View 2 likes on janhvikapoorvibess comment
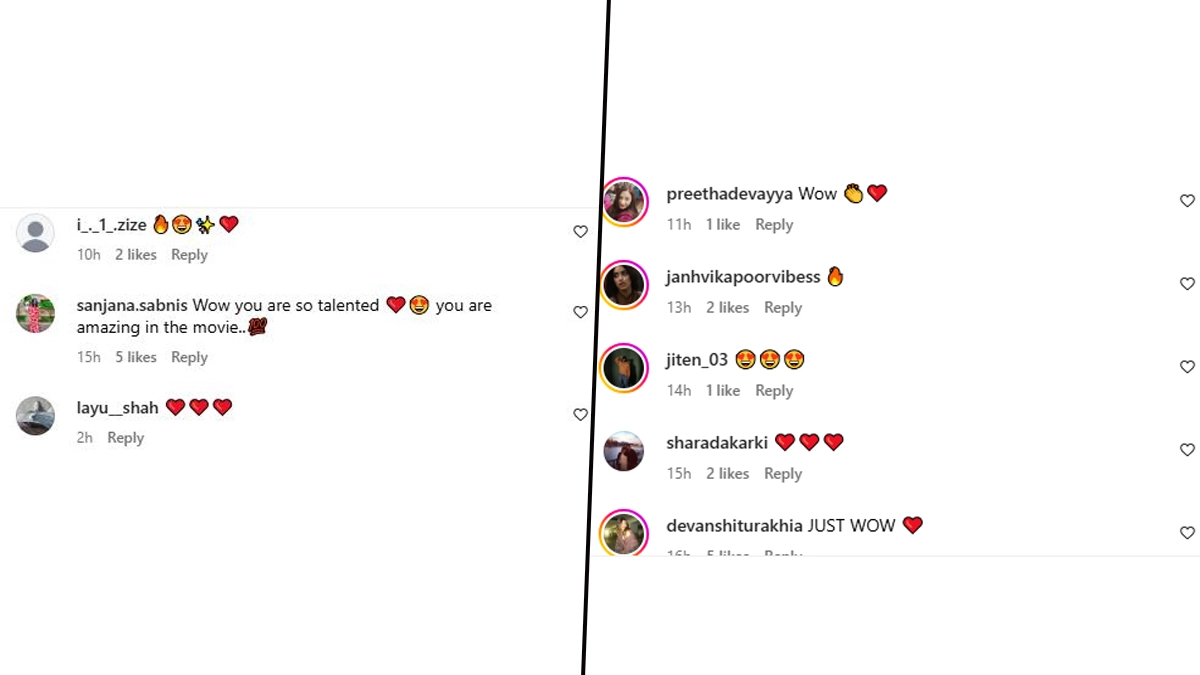This screenshot has width=1200, height=675. (x=727, y=308)
